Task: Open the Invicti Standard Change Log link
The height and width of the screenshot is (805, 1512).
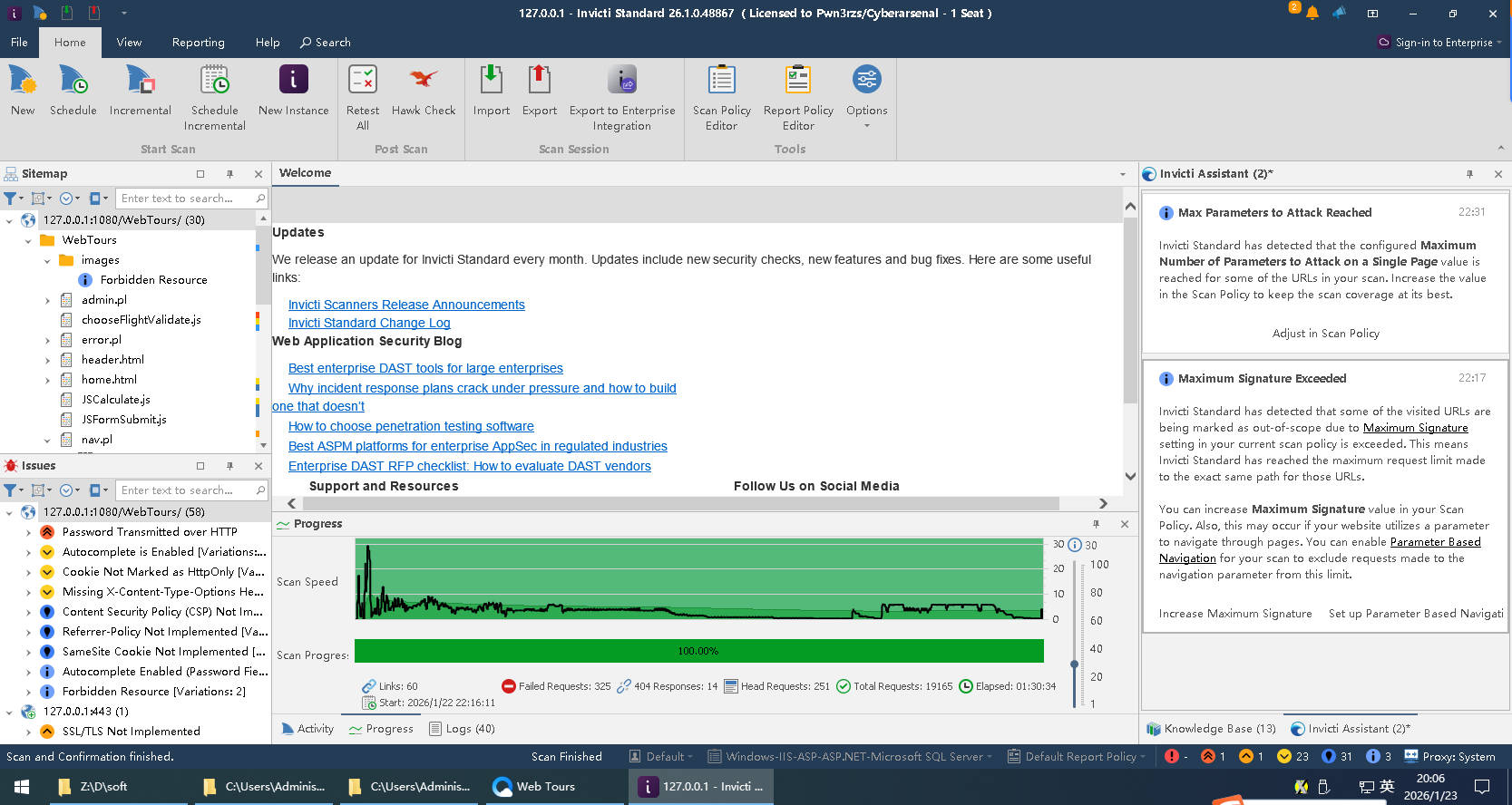Action: point(369,323)
